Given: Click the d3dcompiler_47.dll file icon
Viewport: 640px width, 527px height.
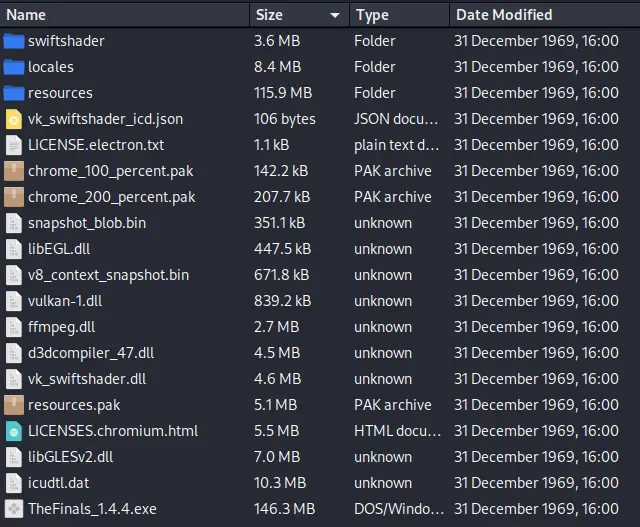Looking at the screenshot, I should coord(13,353).
